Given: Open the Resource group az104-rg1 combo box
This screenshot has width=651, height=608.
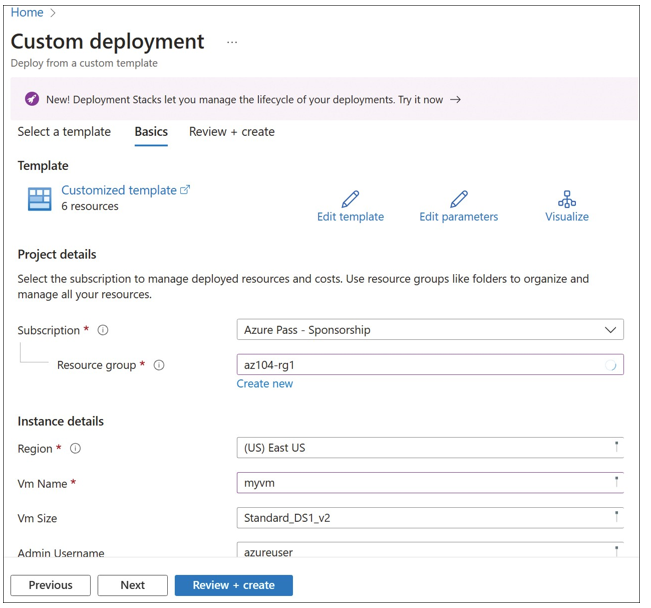Looking at the screenshot, I should pos(430,365).
